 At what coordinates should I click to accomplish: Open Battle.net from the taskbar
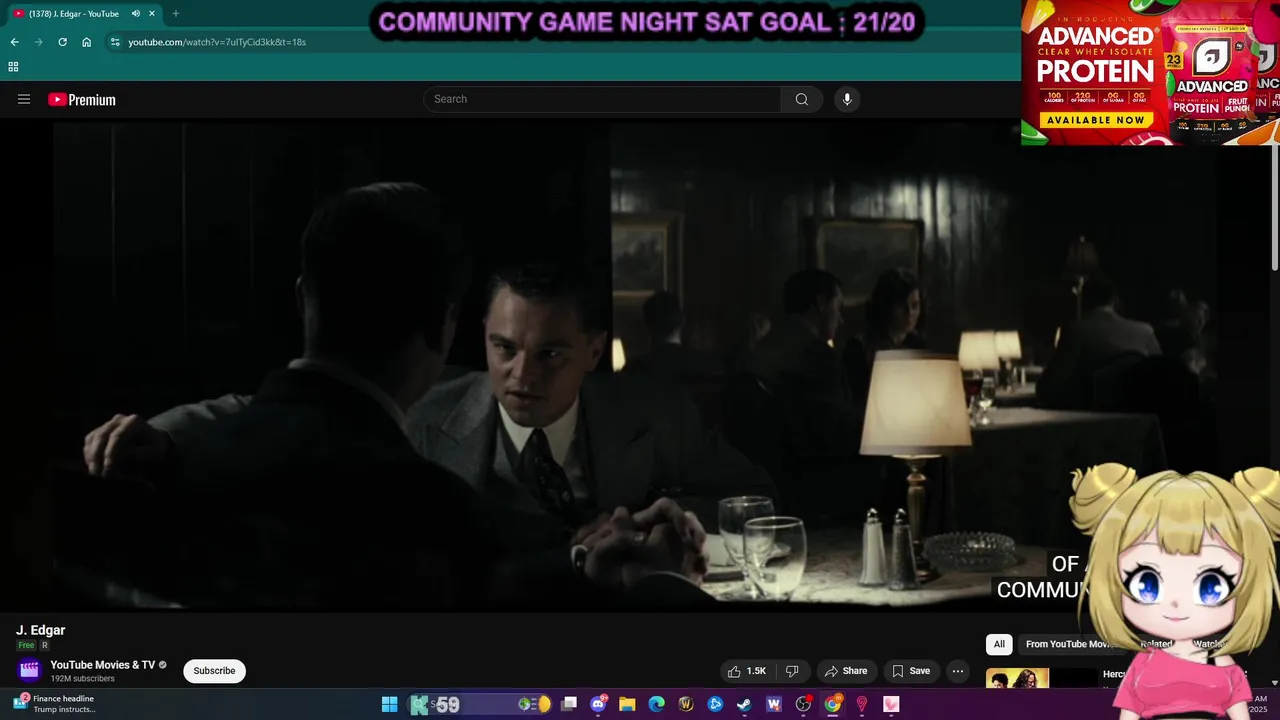[715, 704]
